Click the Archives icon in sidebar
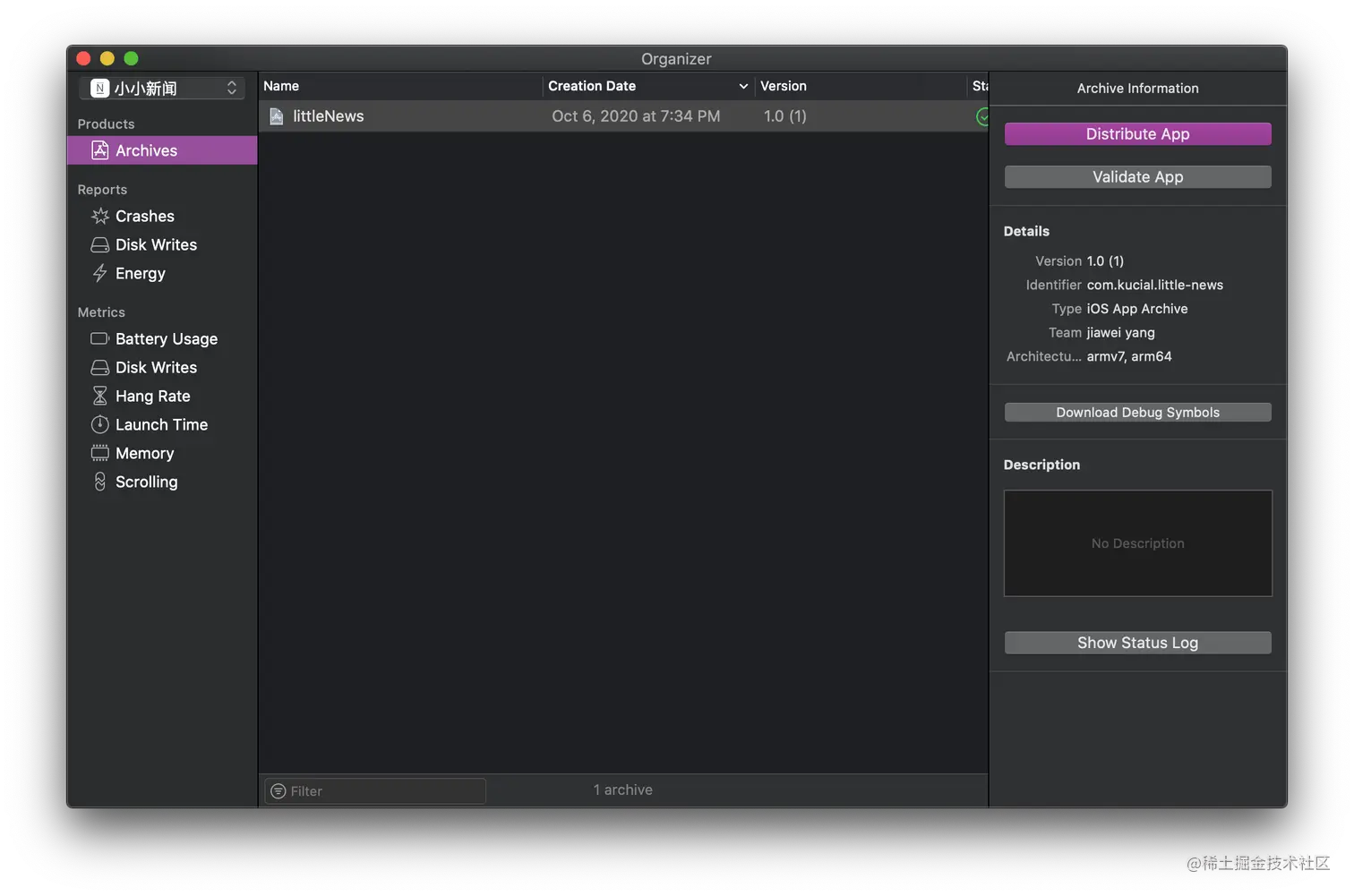The width and height of the screenshot is (1354, 896). pyautogui.click(x=100, y=150)
